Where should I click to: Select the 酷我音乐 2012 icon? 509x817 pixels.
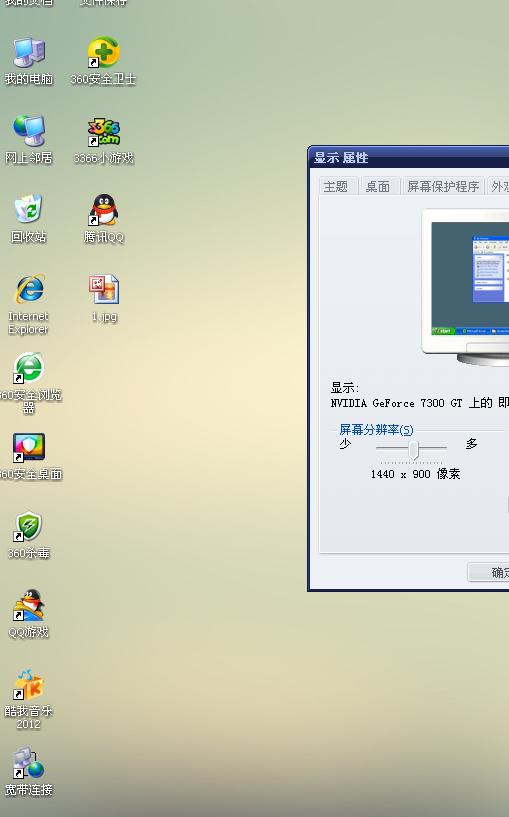pyautogui.click(x=29, y=684)
